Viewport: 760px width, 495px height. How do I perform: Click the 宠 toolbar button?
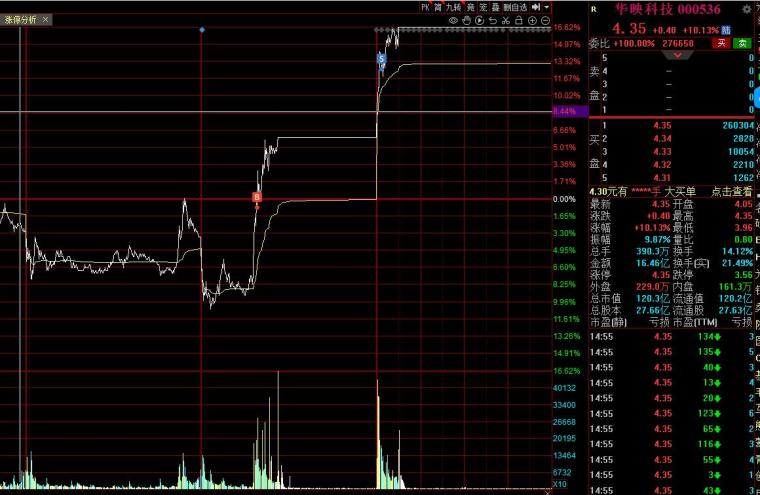tap(483, 7)
